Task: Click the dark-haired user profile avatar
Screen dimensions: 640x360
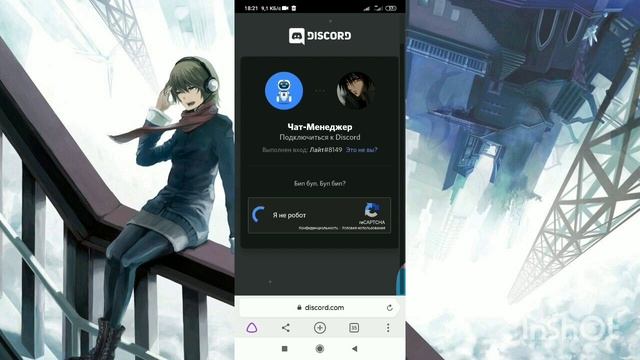Action: click(x=356, y=91)
